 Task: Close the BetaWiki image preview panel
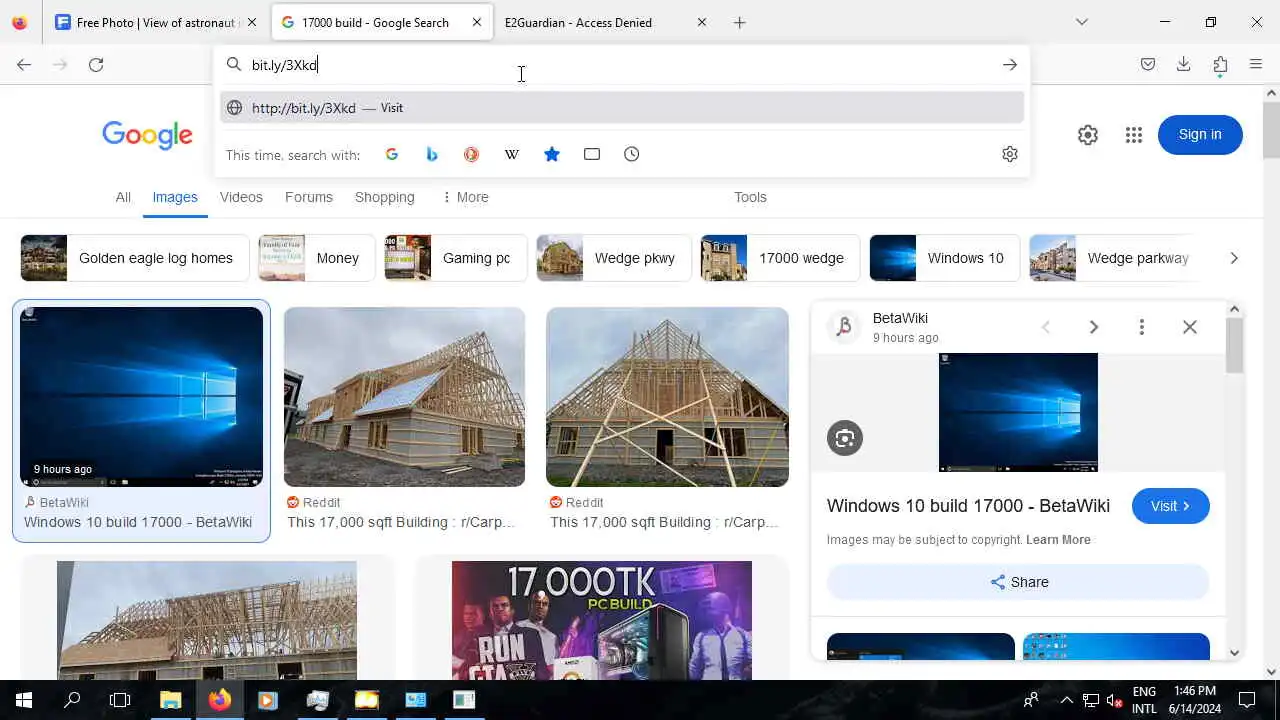click(x=1190, y=327)
